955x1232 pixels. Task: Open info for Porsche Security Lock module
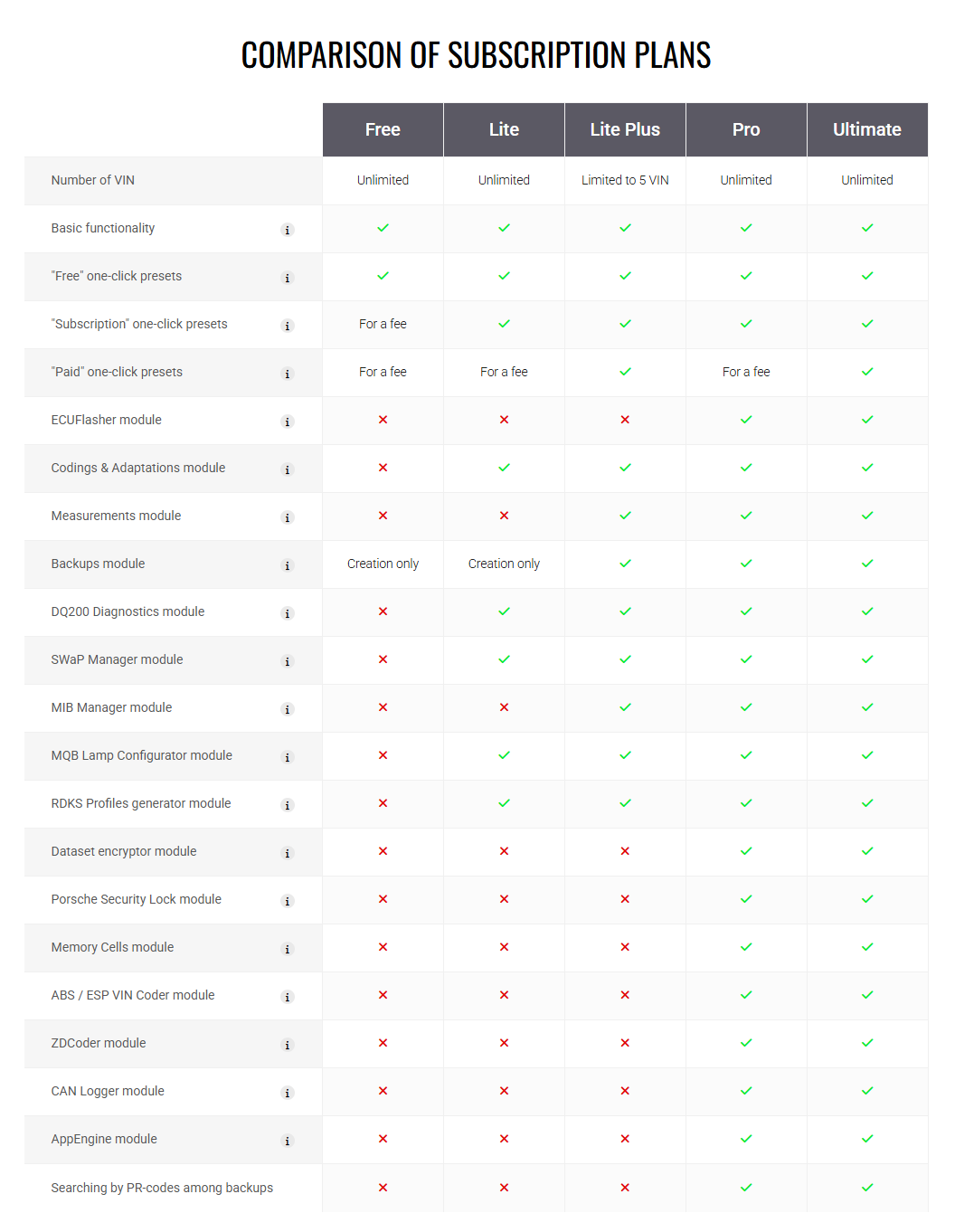point(288,901)
